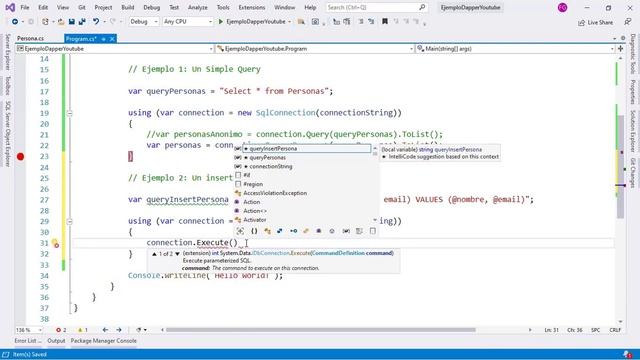
Task: Click the Navigate Backward toolbar icon
Action: tap(15, 22)
